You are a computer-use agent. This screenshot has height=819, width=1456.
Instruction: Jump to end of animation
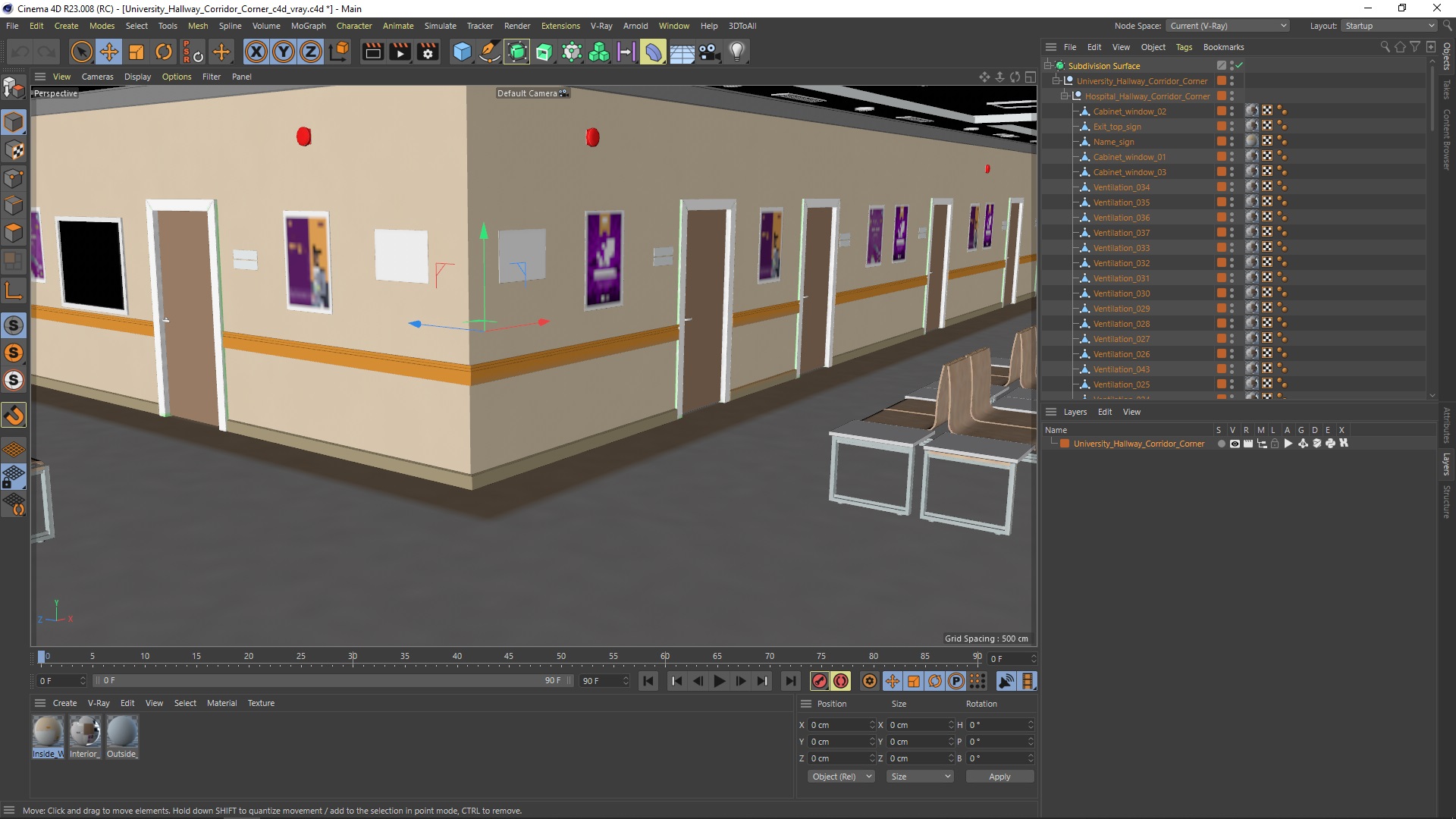(790, 681)
